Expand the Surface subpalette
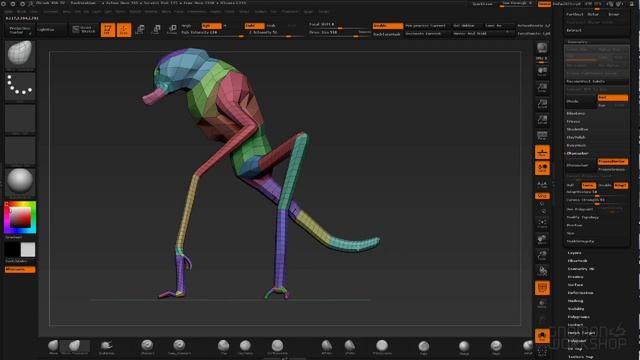 coord(575,285)
